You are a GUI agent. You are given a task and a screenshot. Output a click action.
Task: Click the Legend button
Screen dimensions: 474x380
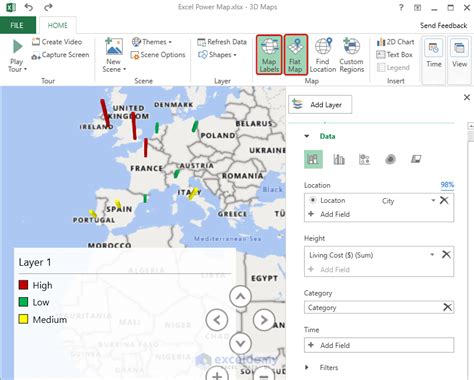point(393,68)
